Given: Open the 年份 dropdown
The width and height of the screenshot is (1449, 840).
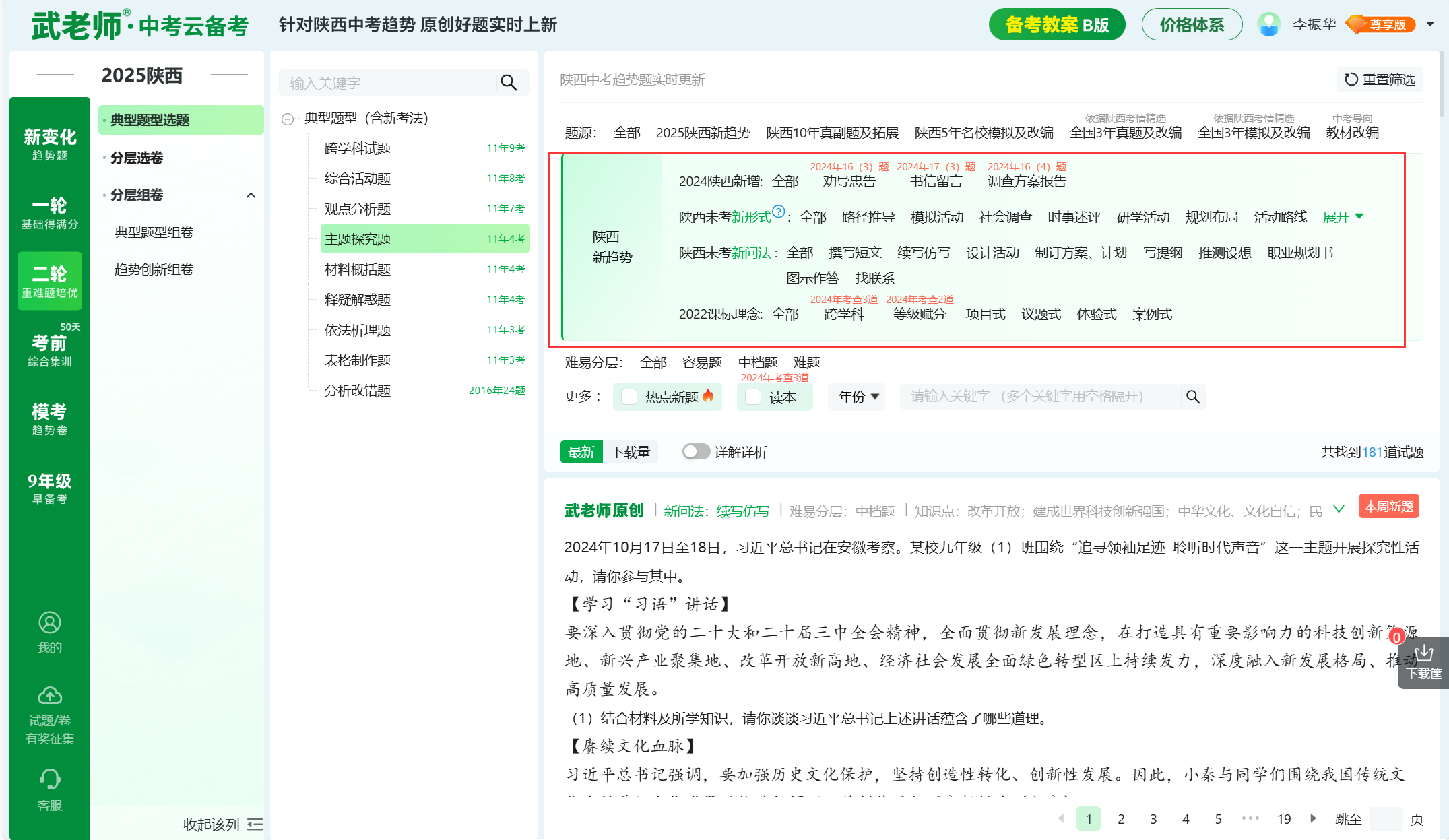Looking at the screenshot, I should click(x=858, y=397).
